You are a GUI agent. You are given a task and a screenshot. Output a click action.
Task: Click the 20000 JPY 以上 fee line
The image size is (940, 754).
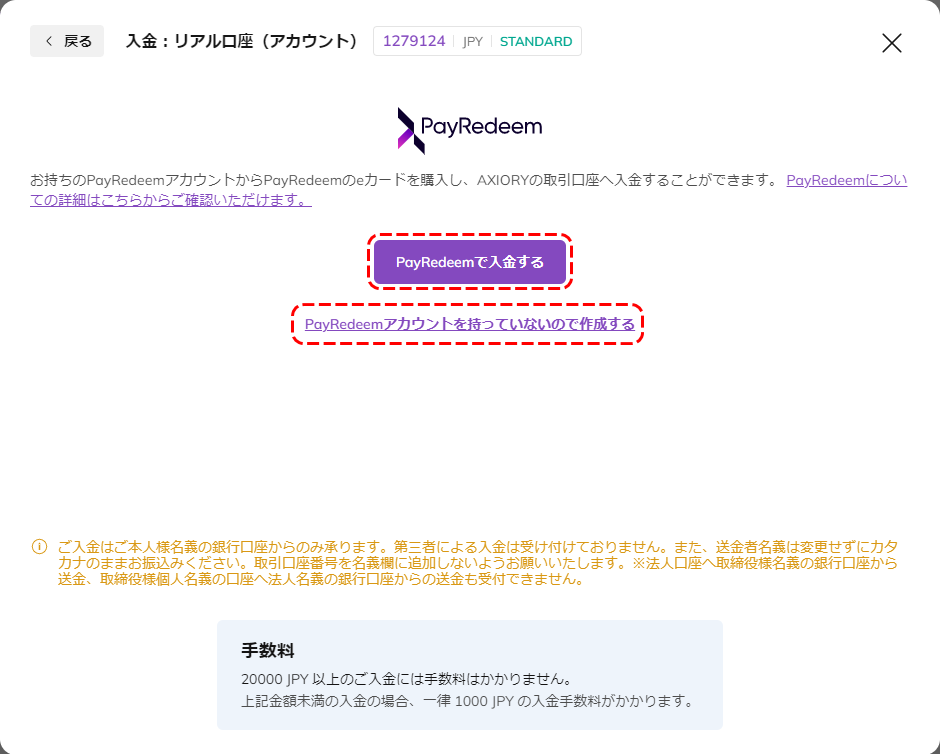(407, 679)
